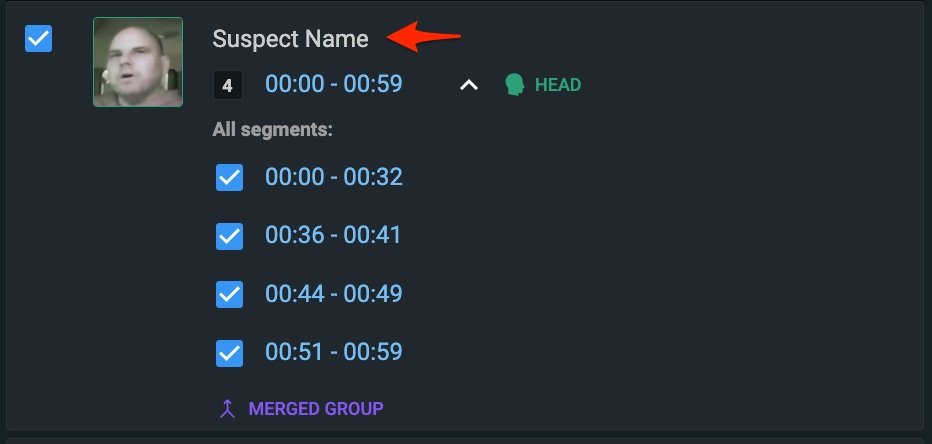This screenshot has width=932, height=444.
Task: Open the suspect face thumbnail
Action: [138, 62]
